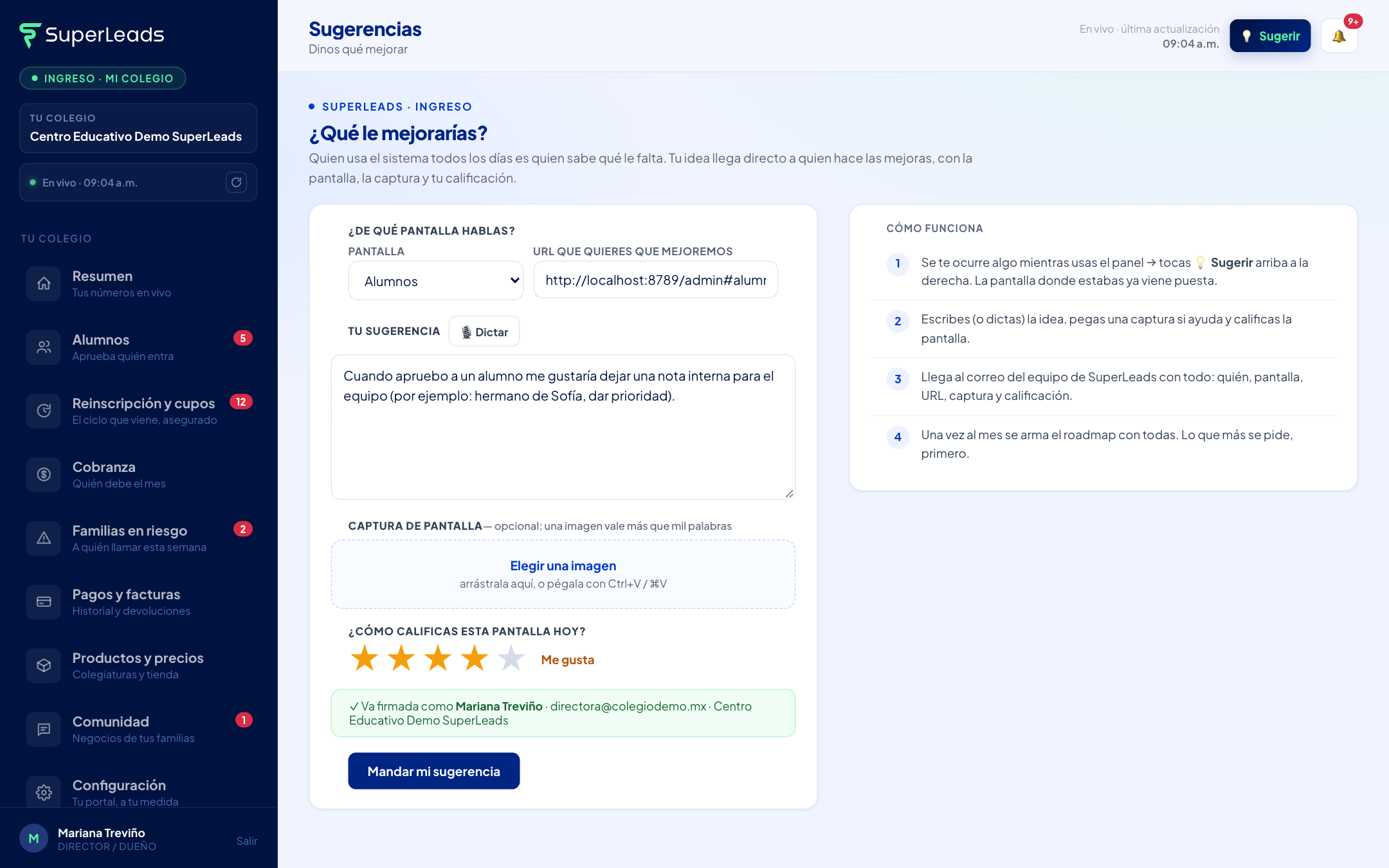This screenshot has width=1389, height=868.
Task: Click the refresh icon next to En vivo
Action: (x=237, y=183)
